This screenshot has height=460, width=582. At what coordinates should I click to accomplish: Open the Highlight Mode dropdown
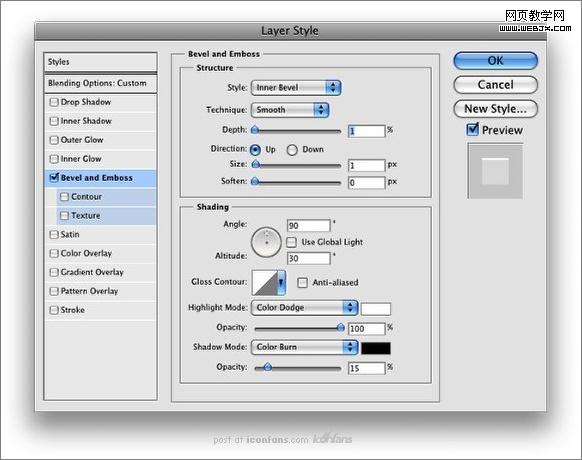304,308
